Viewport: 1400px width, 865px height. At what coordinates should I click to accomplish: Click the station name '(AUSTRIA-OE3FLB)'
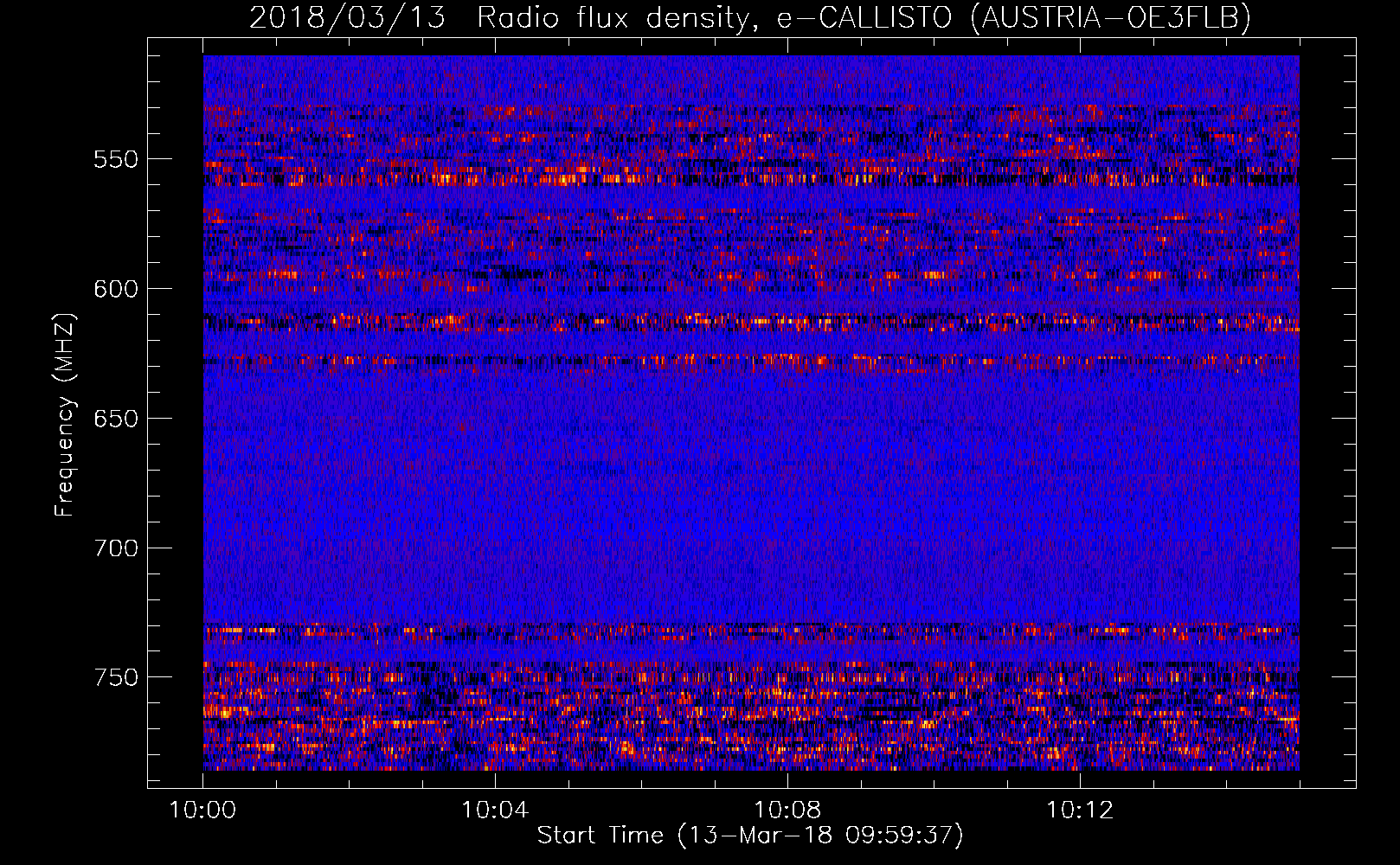(x=1111, y=18)
